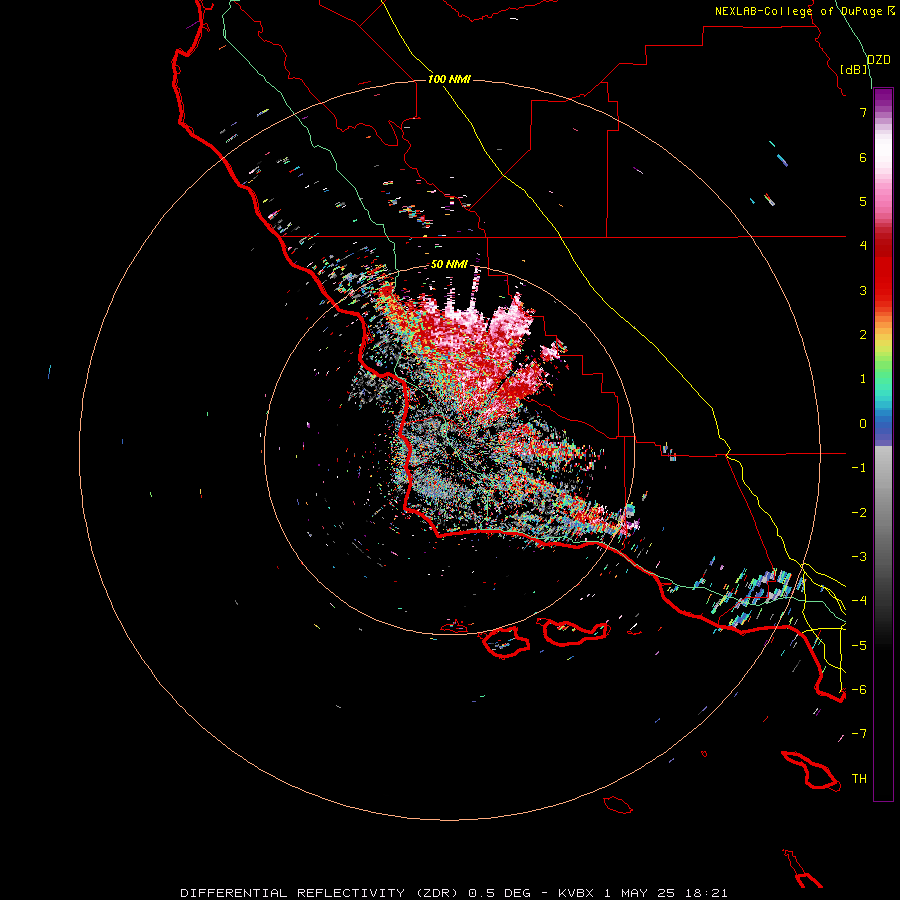
Task: Click the 6 value on the color scale
Action: pyautogui.click(x=863, y=157)
